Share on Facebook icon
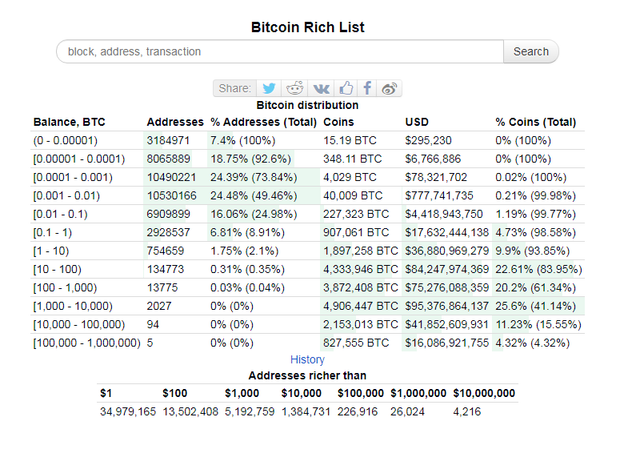Screen dimensions: 640x454 point(367,88)
